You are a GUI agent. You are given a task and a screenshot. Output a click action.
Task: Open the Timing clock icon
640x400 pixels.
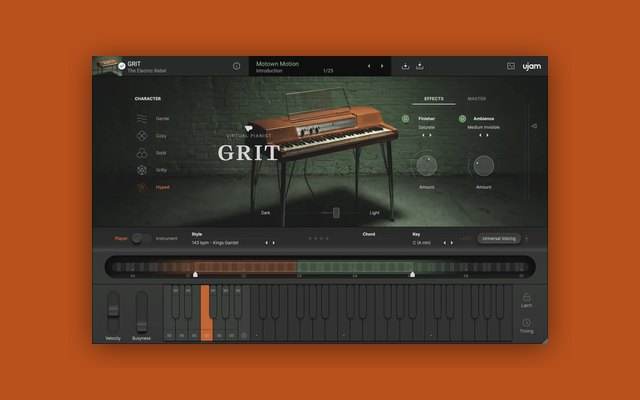tap(527, 323)
